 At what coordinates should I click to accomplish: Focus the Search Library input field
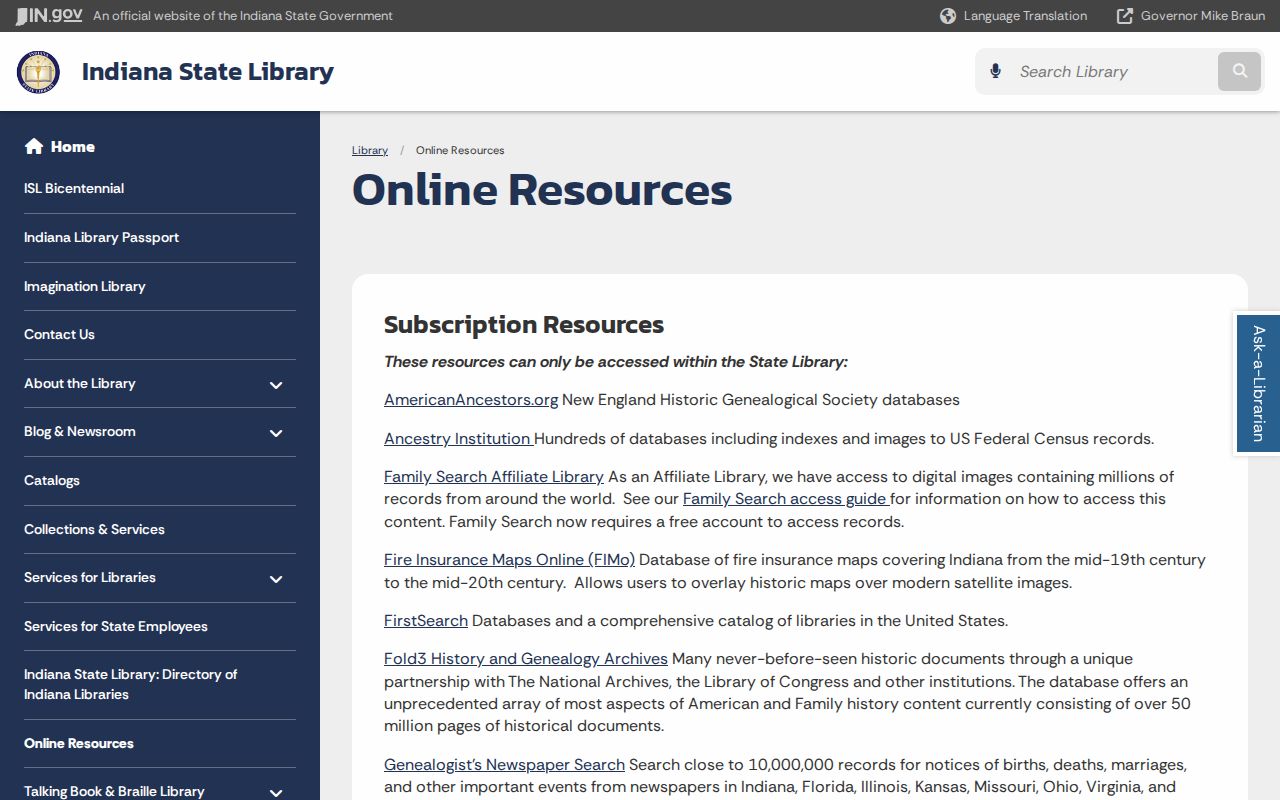coord(1112,71)
